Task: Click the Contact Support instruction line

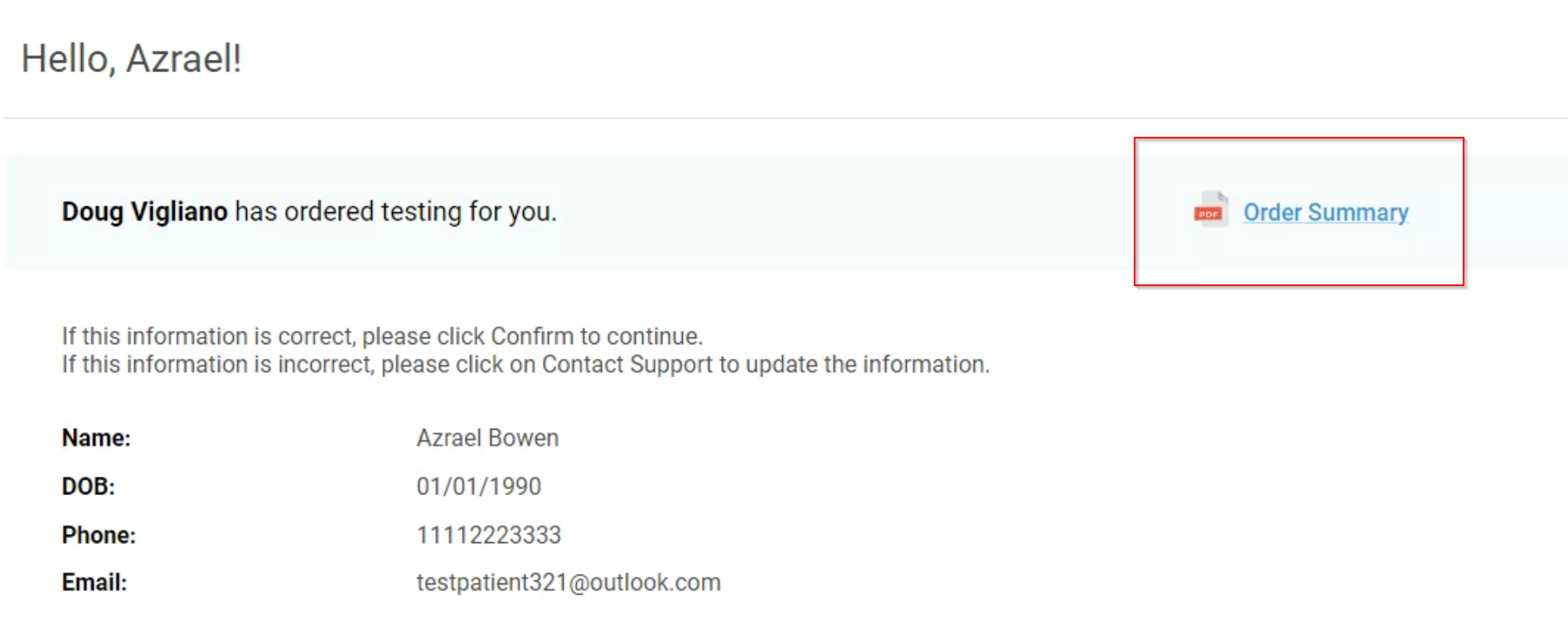Action: (x=525, y=364)
